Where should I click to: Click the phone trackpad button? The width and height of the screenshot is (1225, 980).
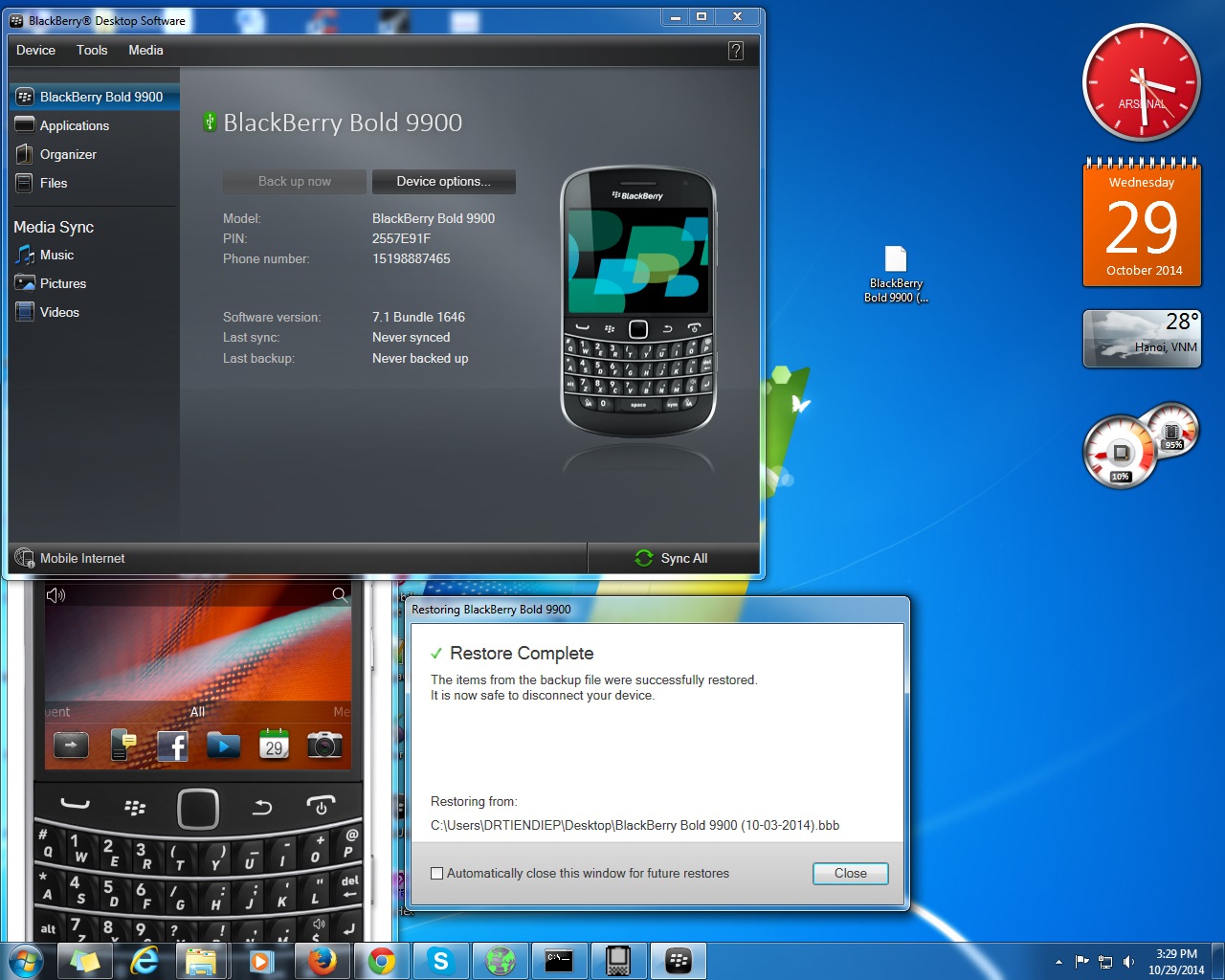pyautogui.click(x=198, y=809)
